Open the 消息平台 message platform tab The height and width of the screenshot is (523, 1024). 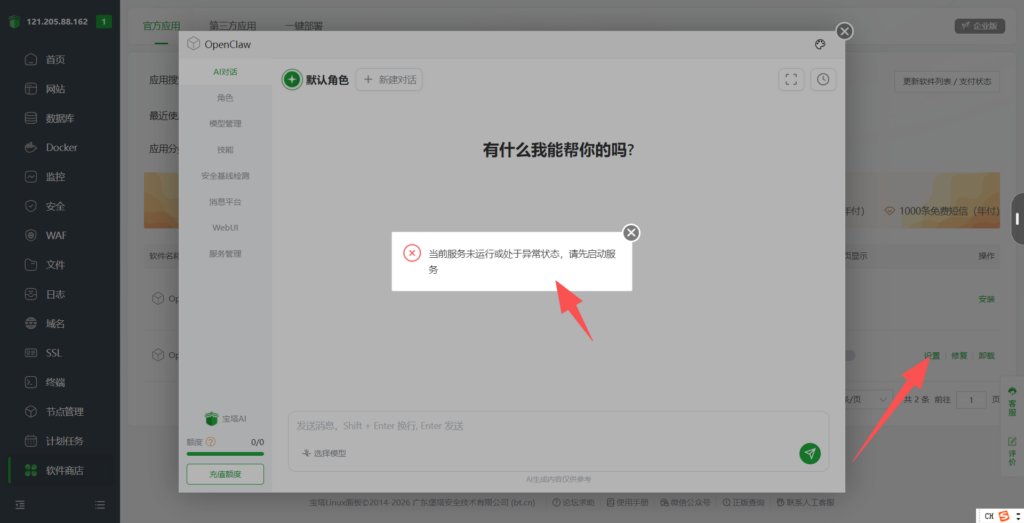click(225, 202)
